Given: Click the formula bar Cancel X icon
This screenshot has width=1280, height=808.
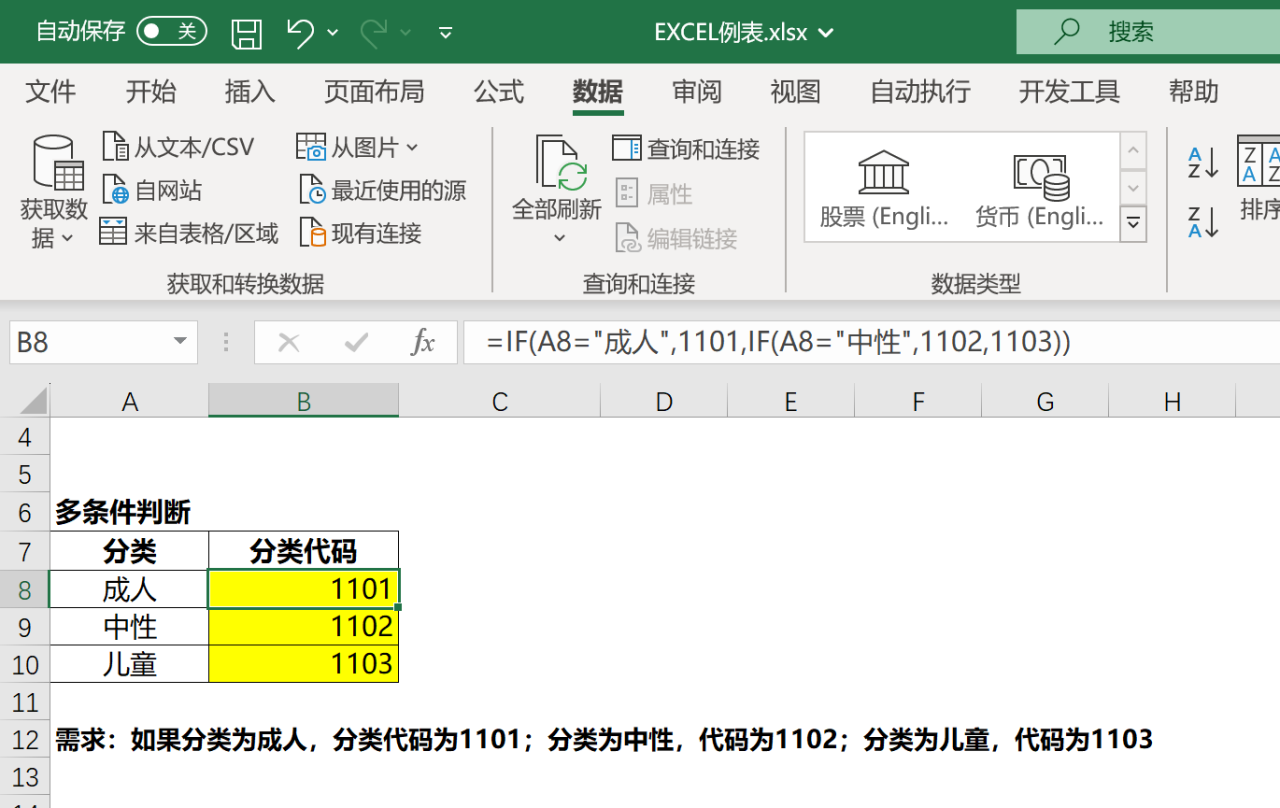Looking at the screenshot, I should [x=289, y=343].
